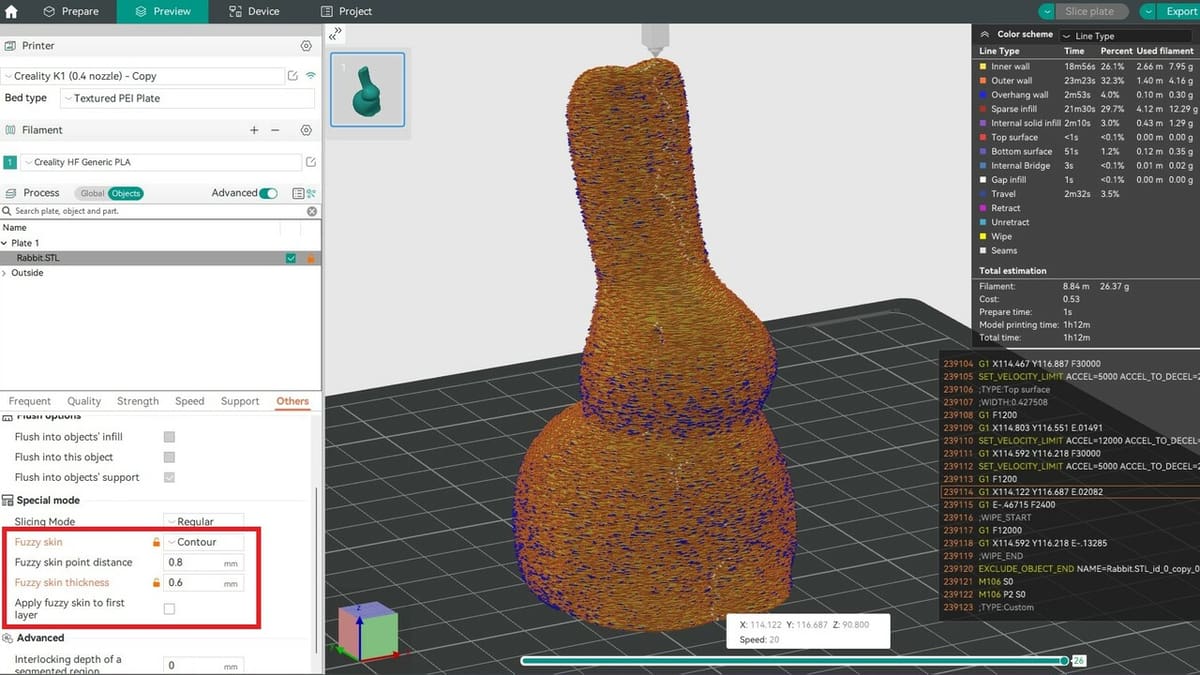Click the lock icon on Rabbit.STL row

click(x=310, y=258)
